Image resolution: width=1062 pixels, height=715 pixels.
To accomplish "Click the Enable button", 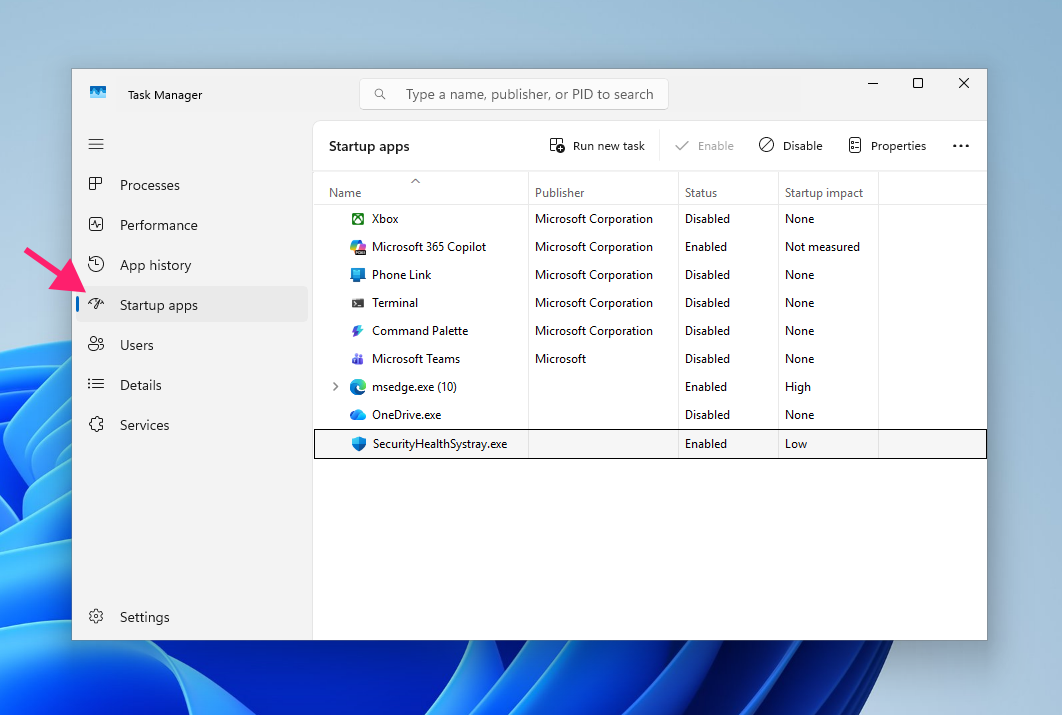I will click(704, 146).
